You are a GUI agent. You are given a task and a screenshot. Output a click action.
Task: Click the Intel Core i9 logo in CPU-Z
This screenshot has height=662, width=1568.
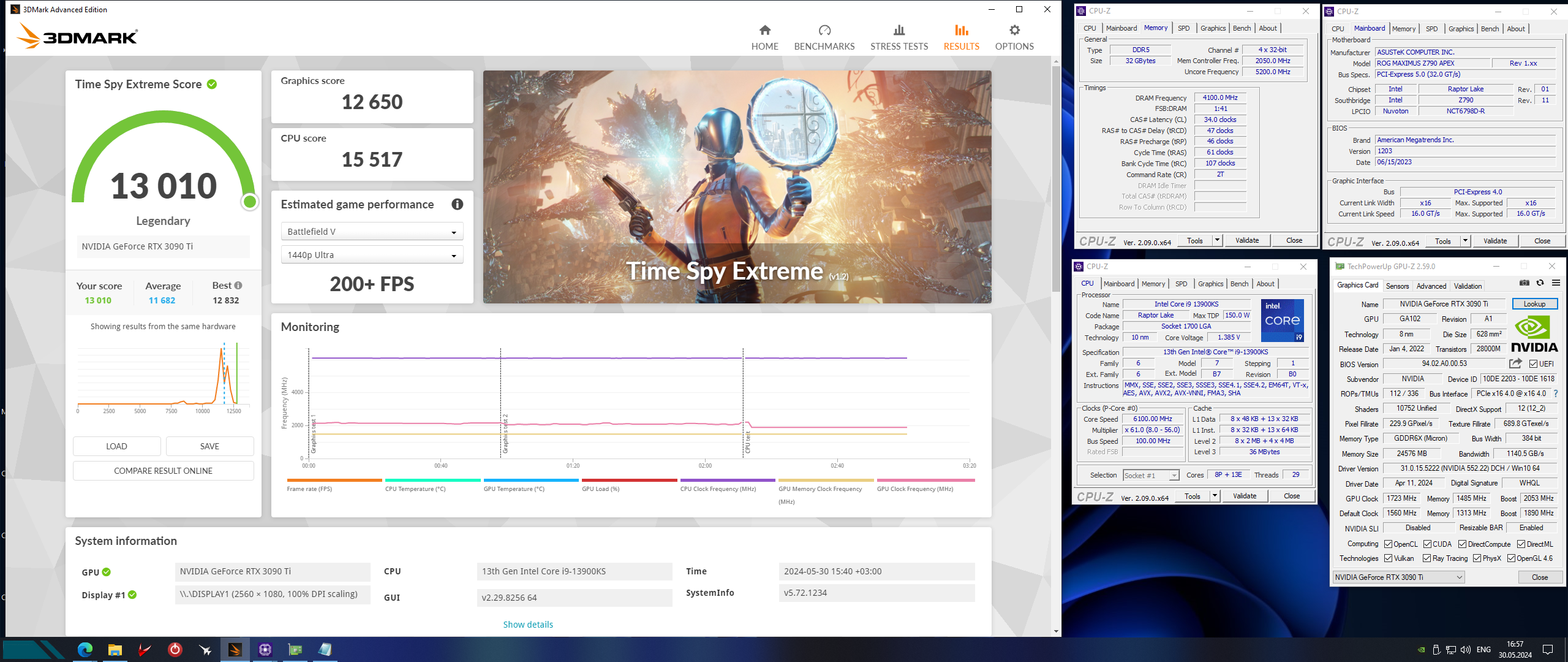click(x=1282, y=321)
